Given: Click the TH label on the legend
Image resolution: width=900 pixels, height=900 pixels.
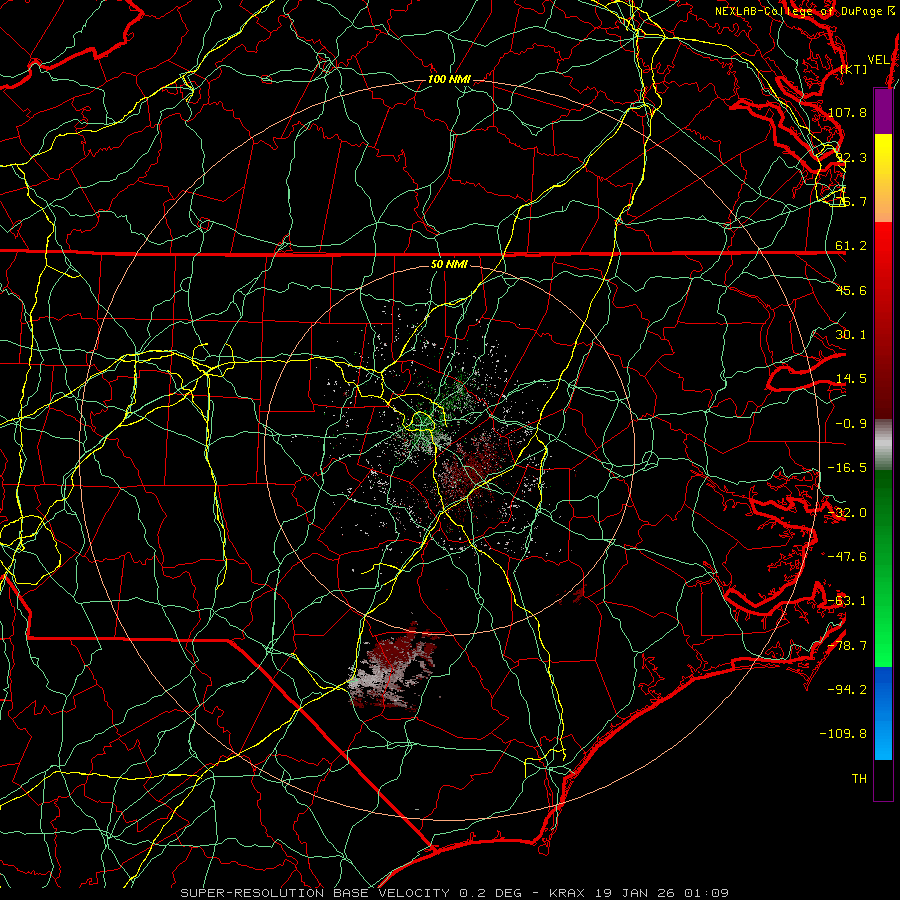Looking at the screenshot, I should (x=859, y=779).
